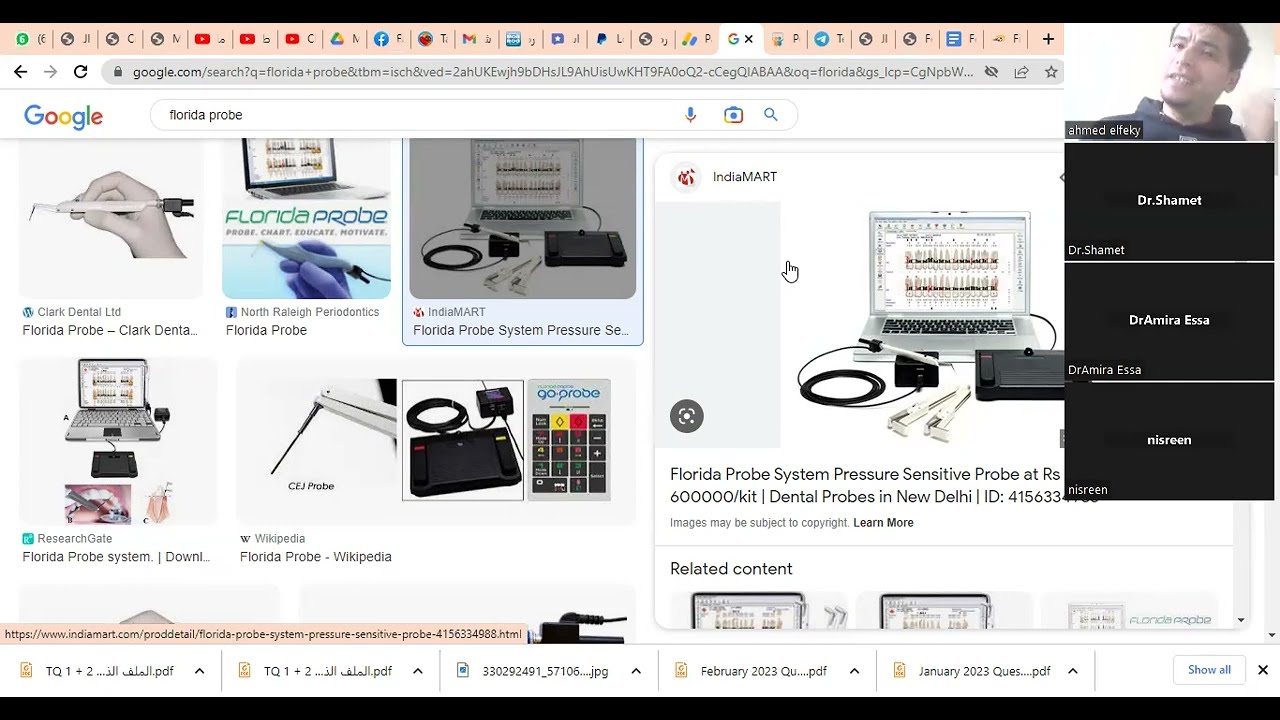
Task: Select ahmed elfeky video tile
Action: (x=1170, y=81)
